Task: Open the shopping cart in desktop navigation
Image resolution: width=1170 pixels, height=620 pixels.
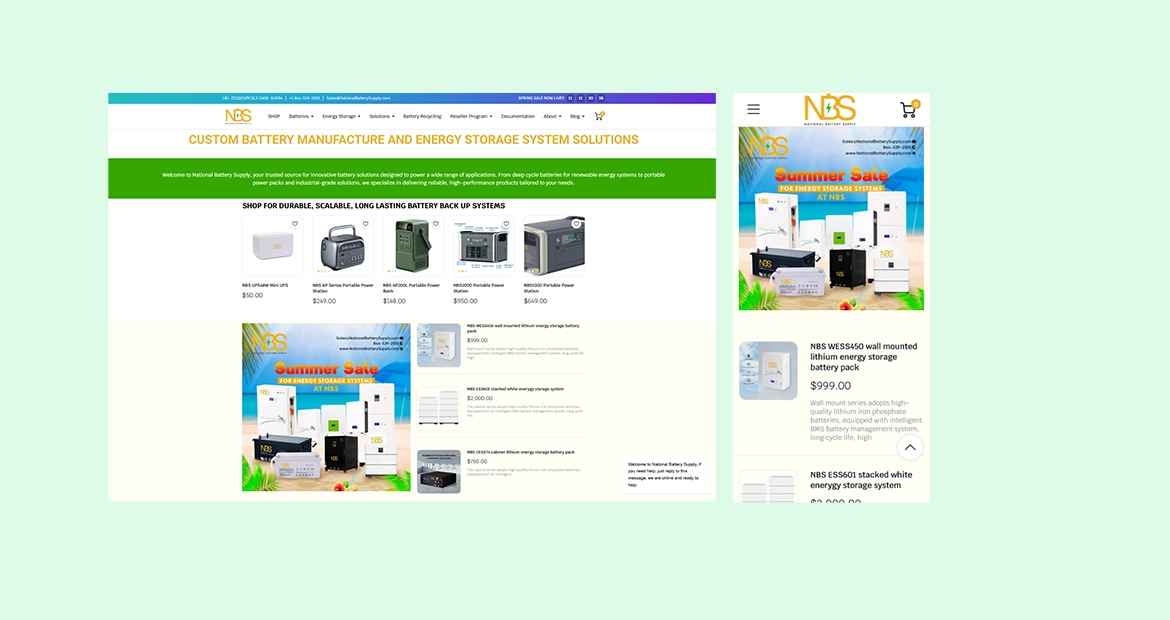Action: click(599, 116)
